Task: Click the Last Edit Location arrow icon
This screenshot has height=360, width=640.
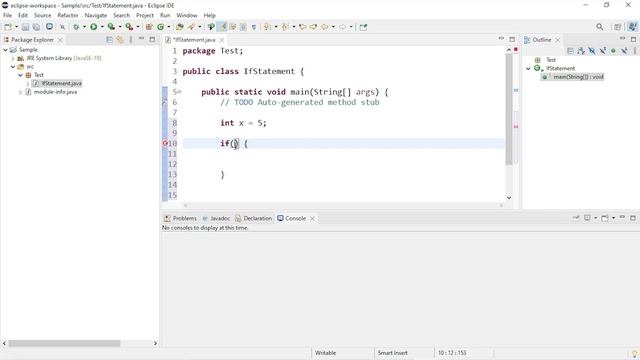Action: (303, 27)
